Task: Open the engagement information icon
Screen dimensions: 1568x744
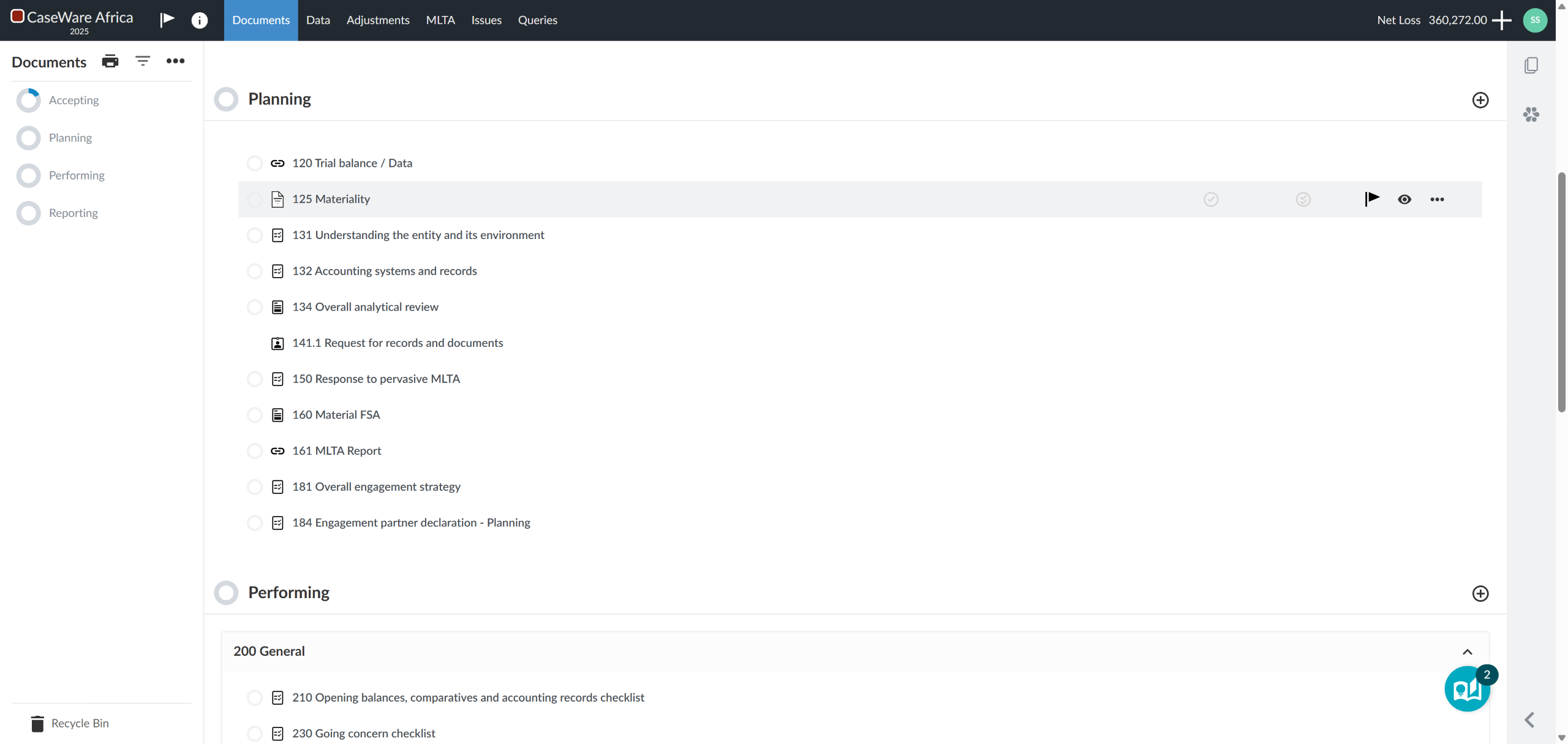Action: tap(199, 20)
